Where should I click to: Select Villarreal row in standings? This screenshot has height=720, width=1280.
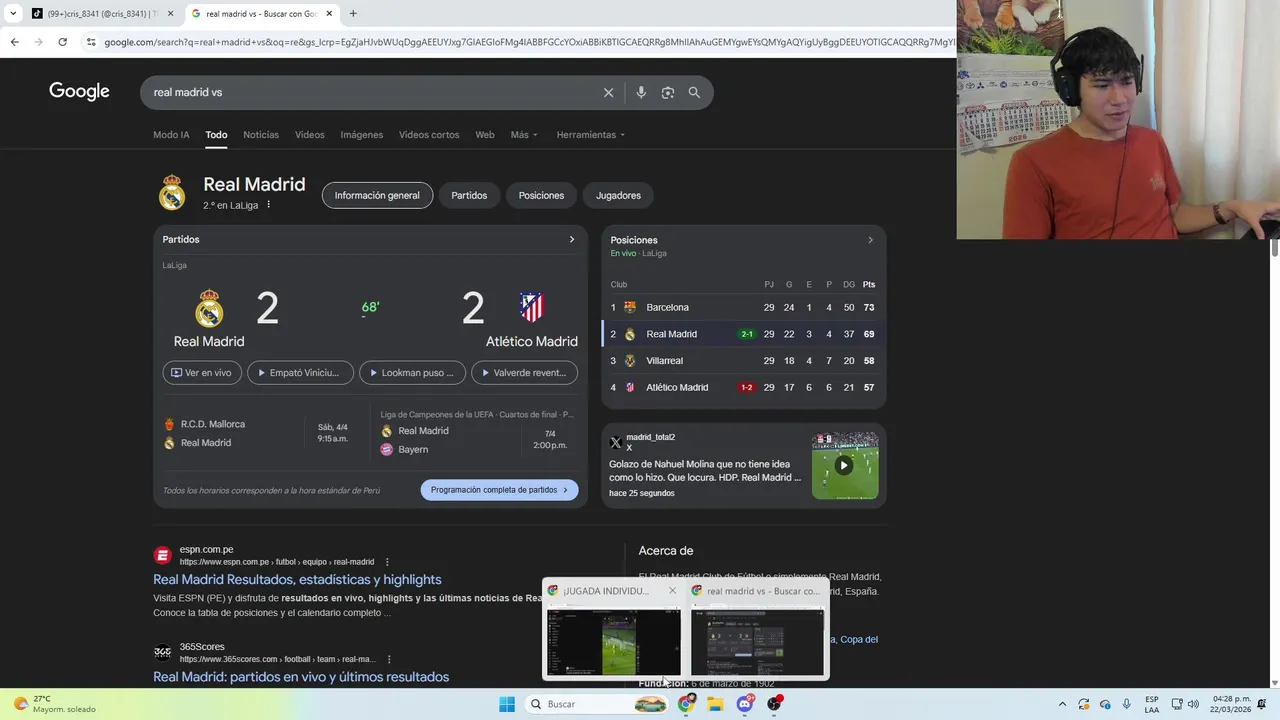pos(743,361)
